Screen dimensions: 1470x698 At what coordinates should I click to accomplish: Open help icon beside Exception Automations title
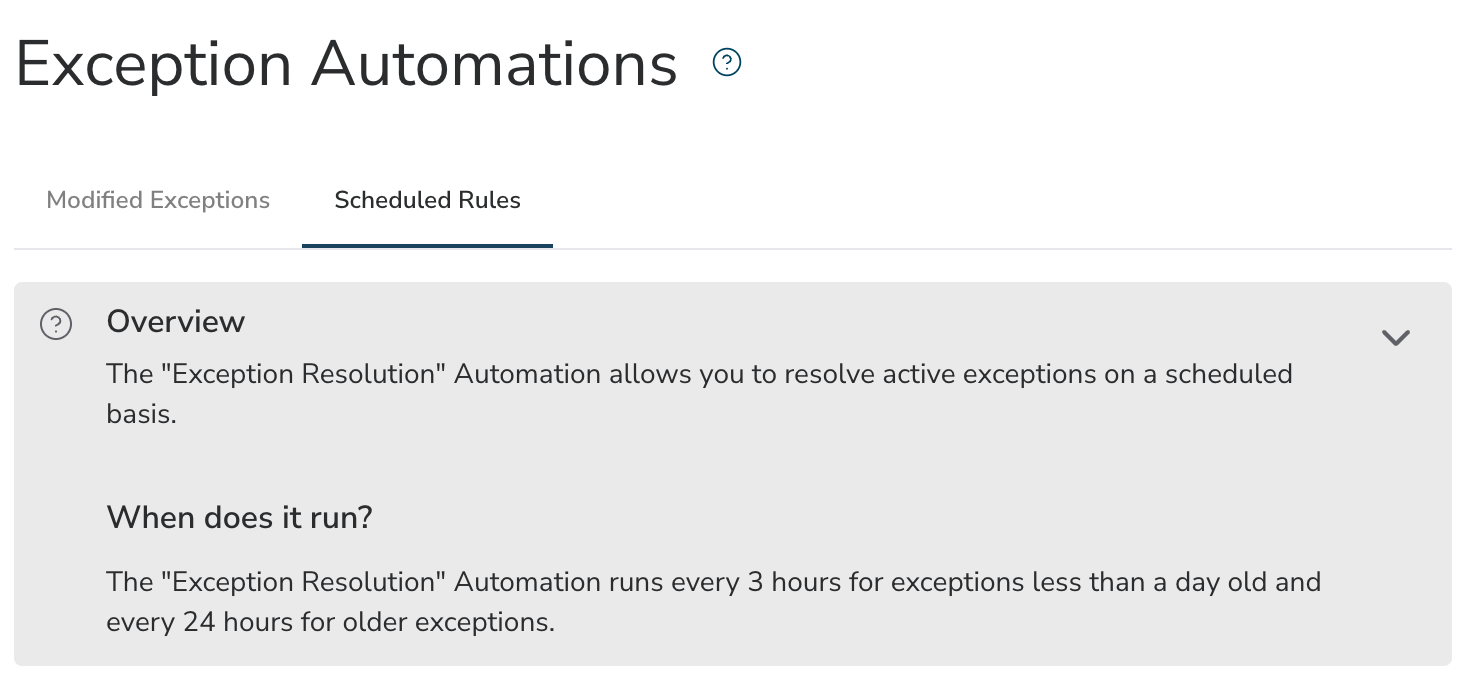727,63
